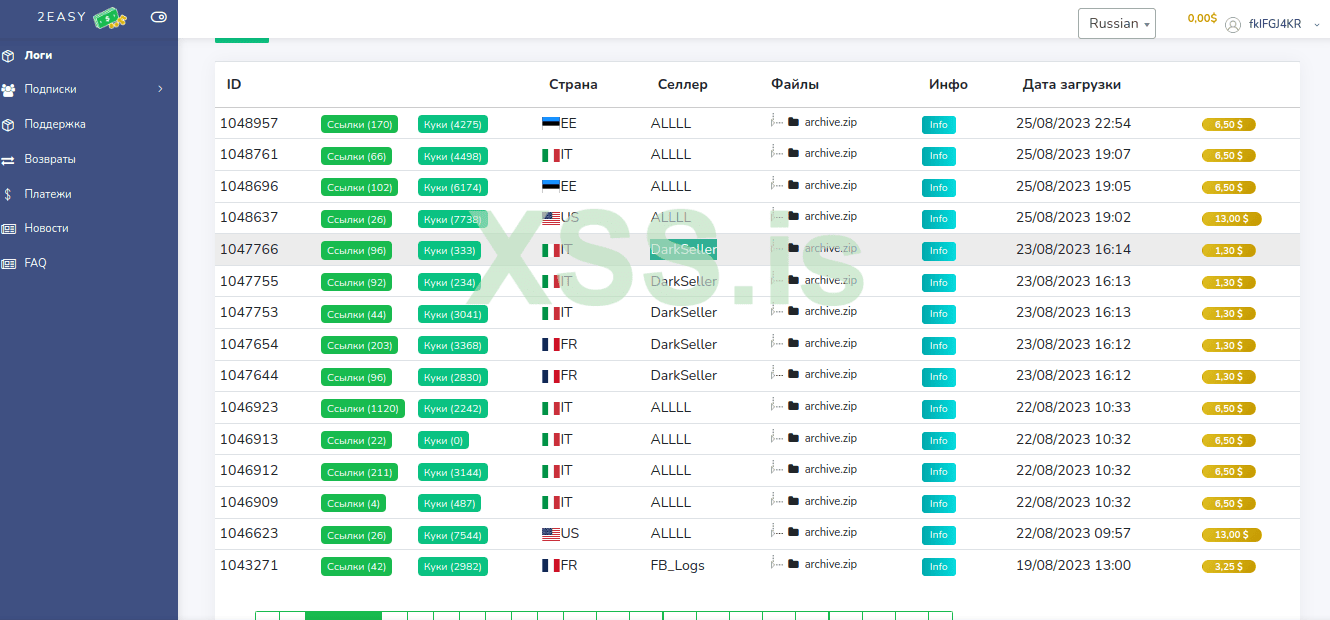The image size is (1330, 620).
Task: Click the 3,25 $ price for 1043271
Action: [x=1228, y=566]
